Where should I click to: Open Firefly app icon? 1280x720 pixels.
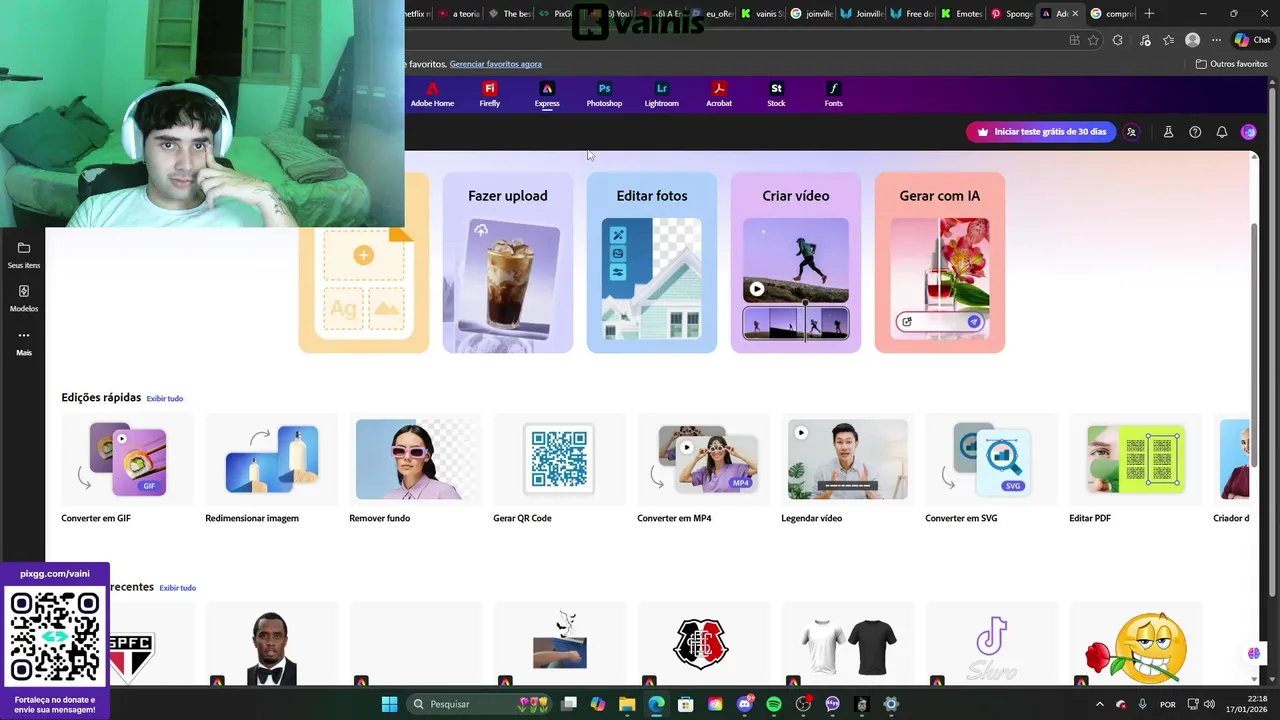(489, 95)
